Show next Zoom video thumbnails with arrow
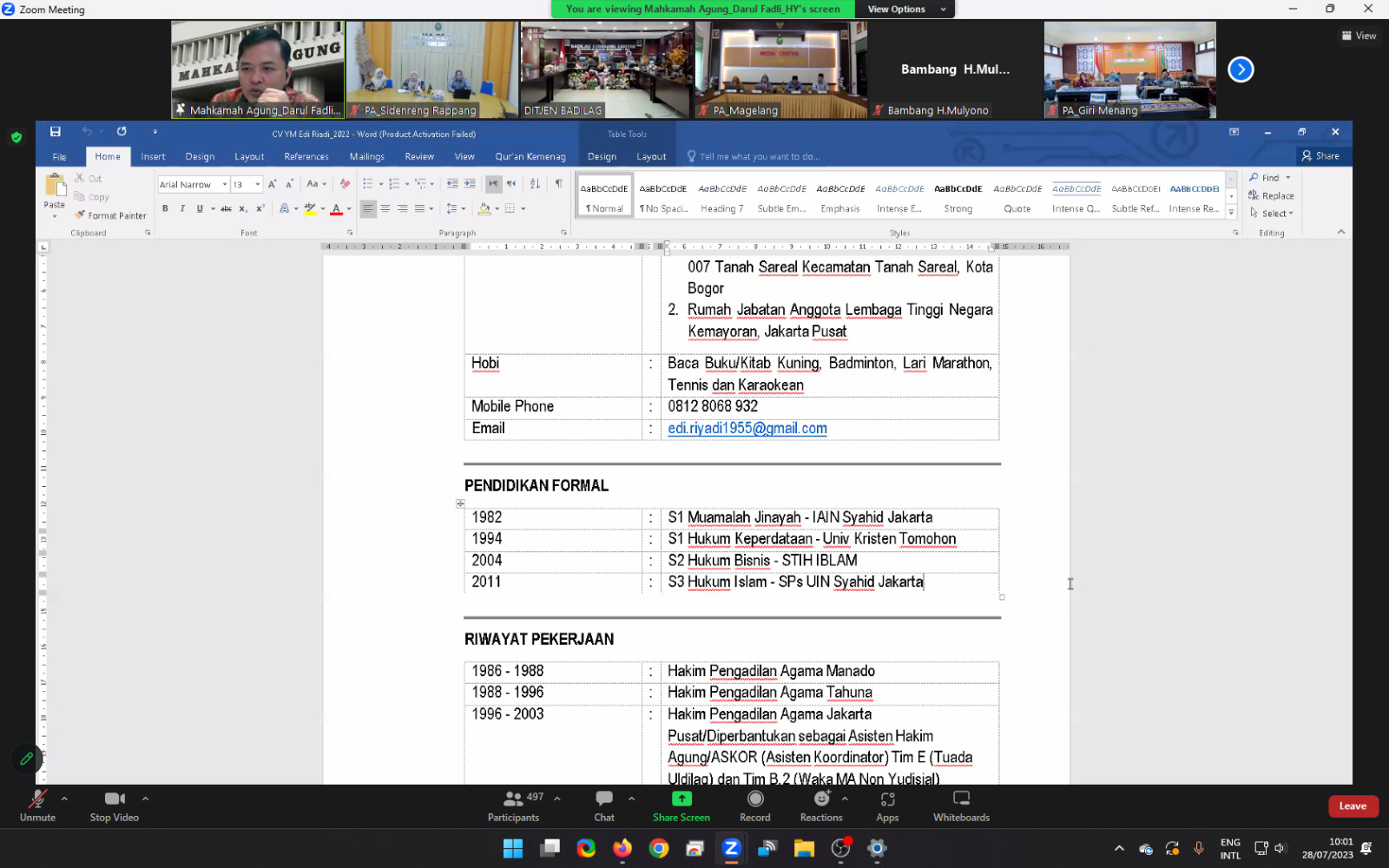 [1241, 69]
